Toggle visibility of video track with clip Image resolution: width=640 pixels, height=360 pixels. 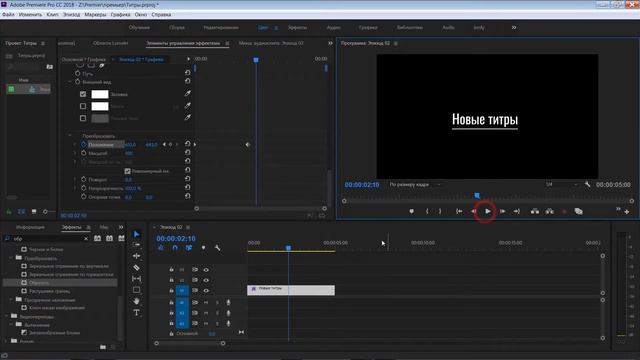(x=206, y=291)
